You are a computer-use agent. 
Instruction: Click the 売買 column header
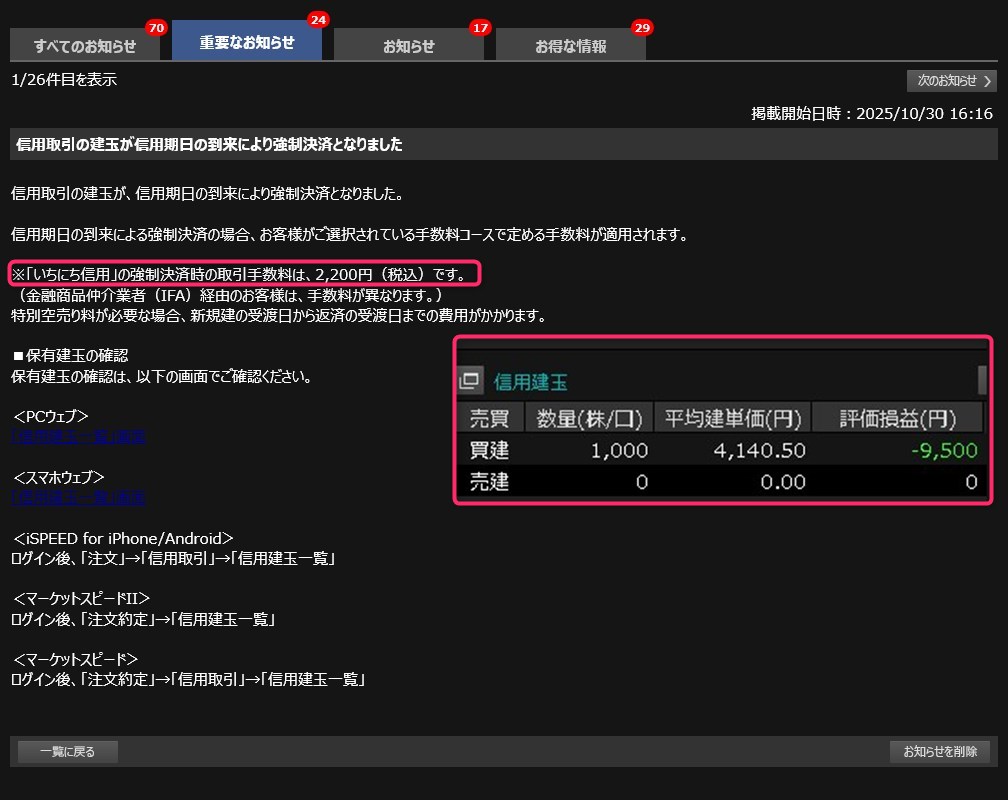[x=489, y=418]
